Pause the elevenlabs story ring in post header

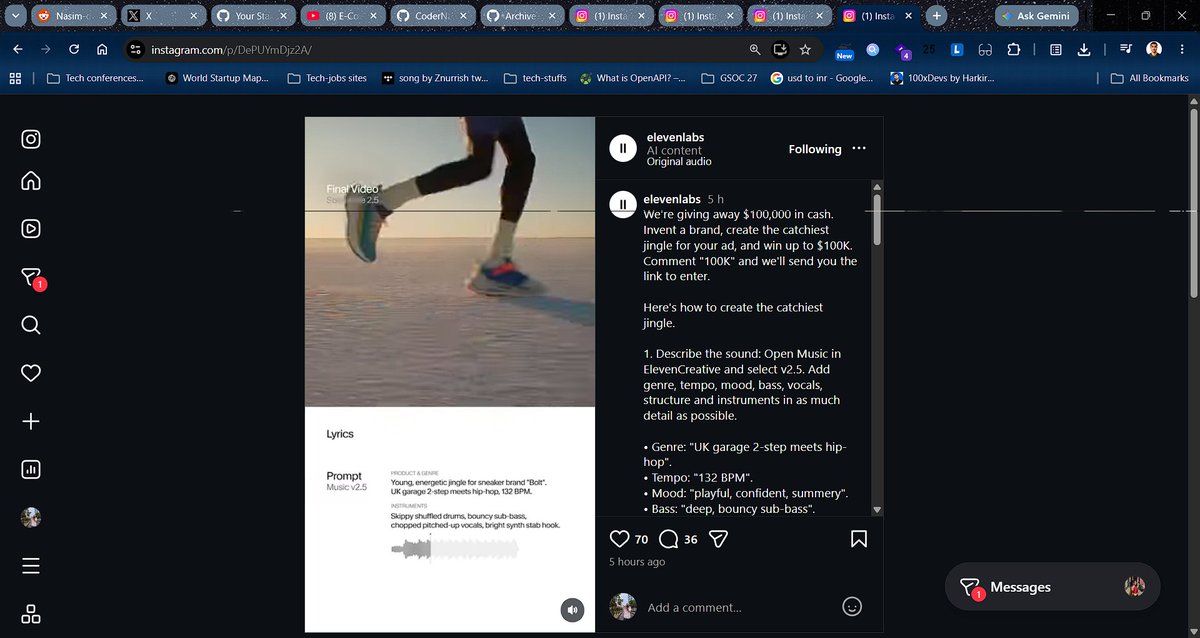[623, 148]
